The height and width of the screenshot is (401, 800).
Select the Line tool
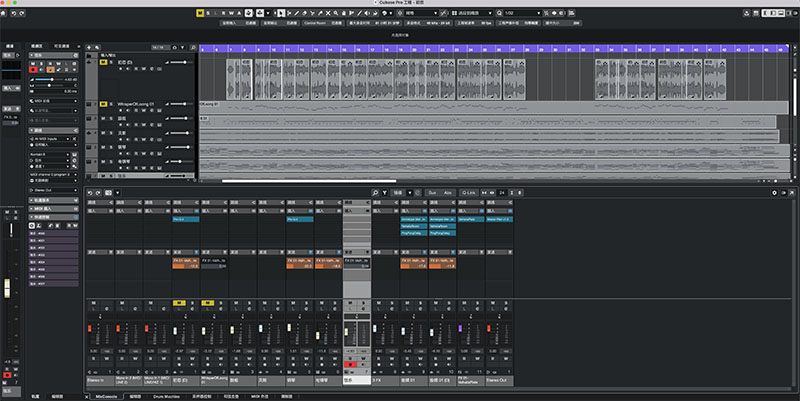pyautogui.click(x=359, y=13)
